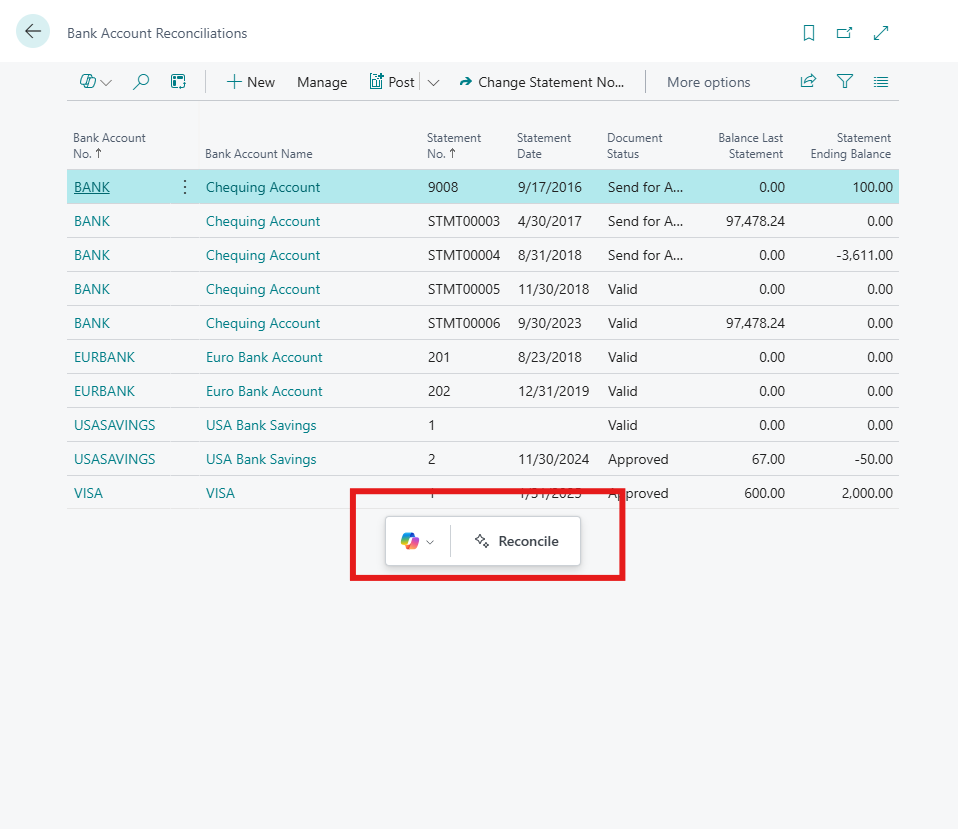This screenshot has height=829, width=958.
Task: Click Balance Last Statement column header
Action: [x=750, y=145]
